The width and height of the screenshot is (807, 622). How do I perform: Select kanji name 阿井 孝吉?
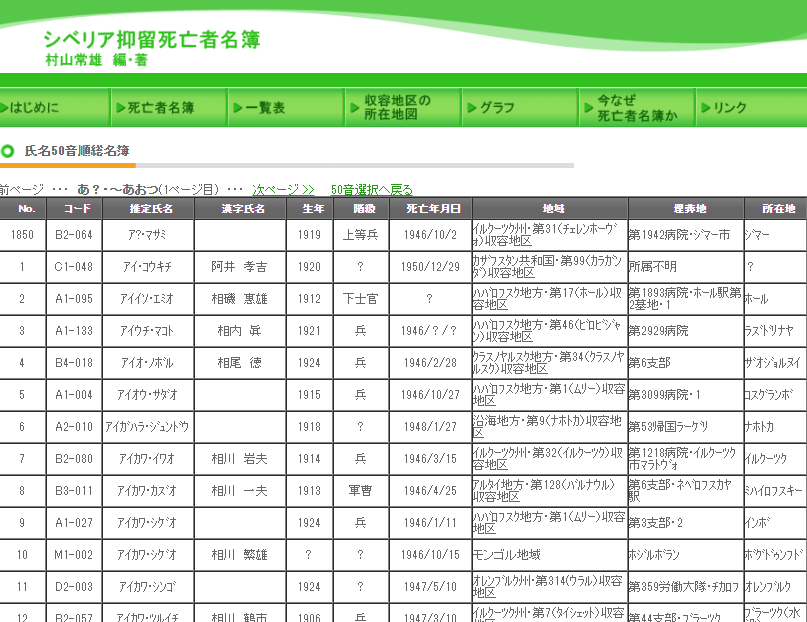tap(240, 267)
